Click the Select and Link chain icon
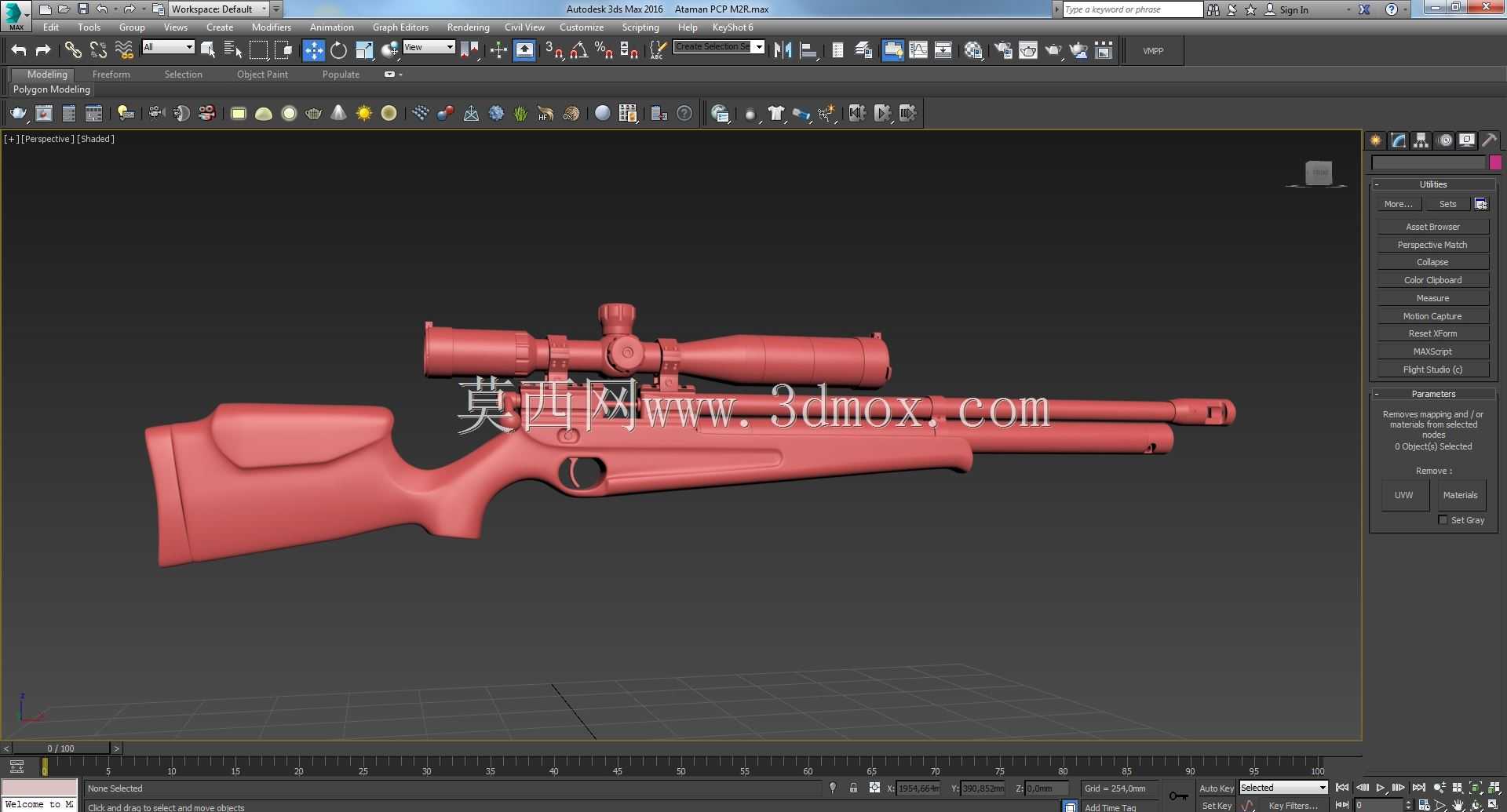 click(x=73, y=50)
